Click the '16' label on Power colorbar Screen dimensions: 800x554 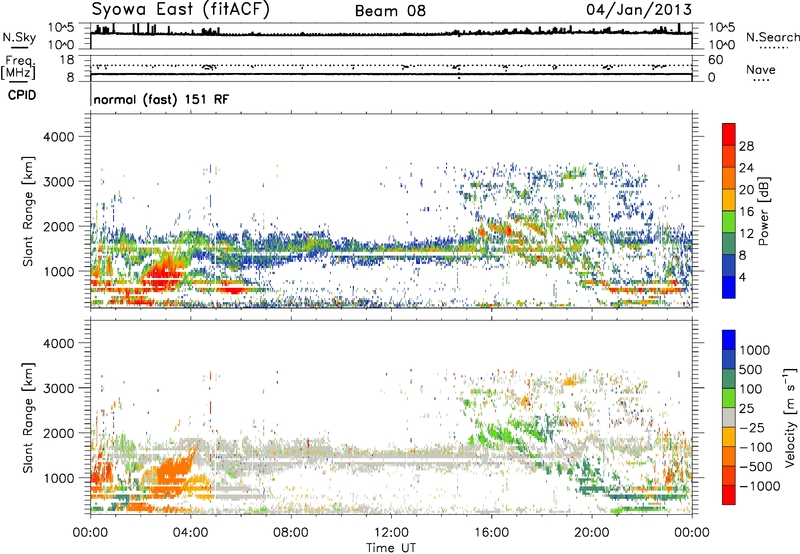click(746, 212)
